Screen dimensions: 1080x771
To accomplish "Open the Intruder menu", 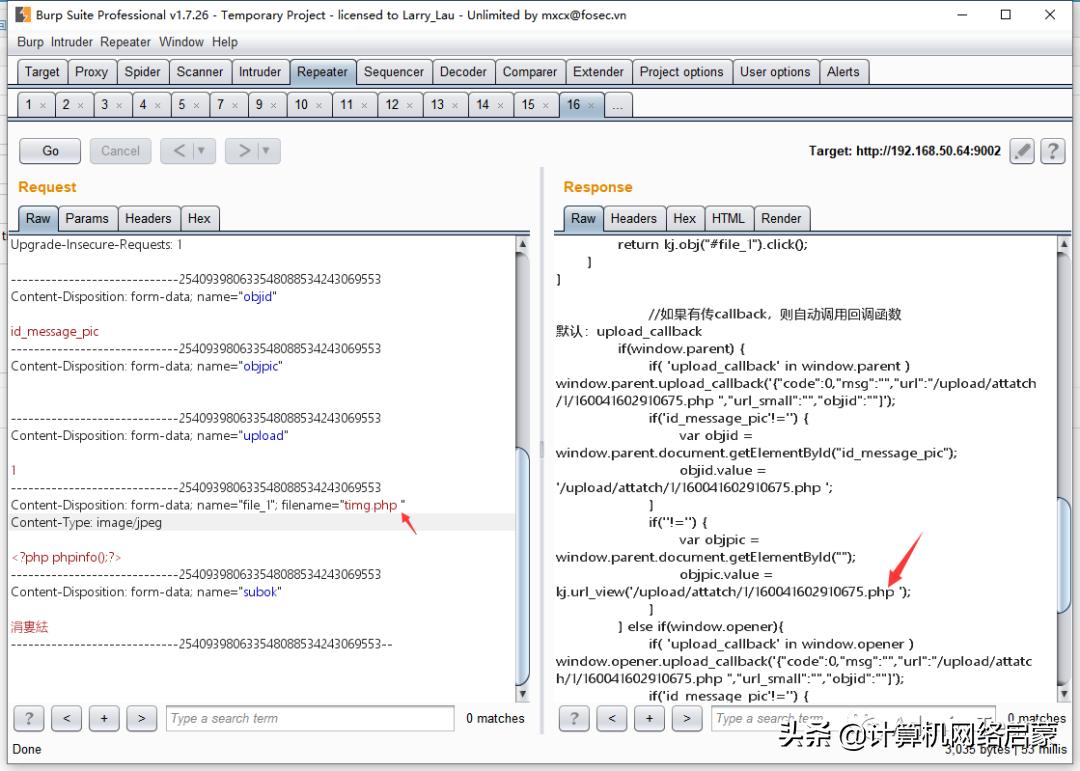I will coord(72,42).
